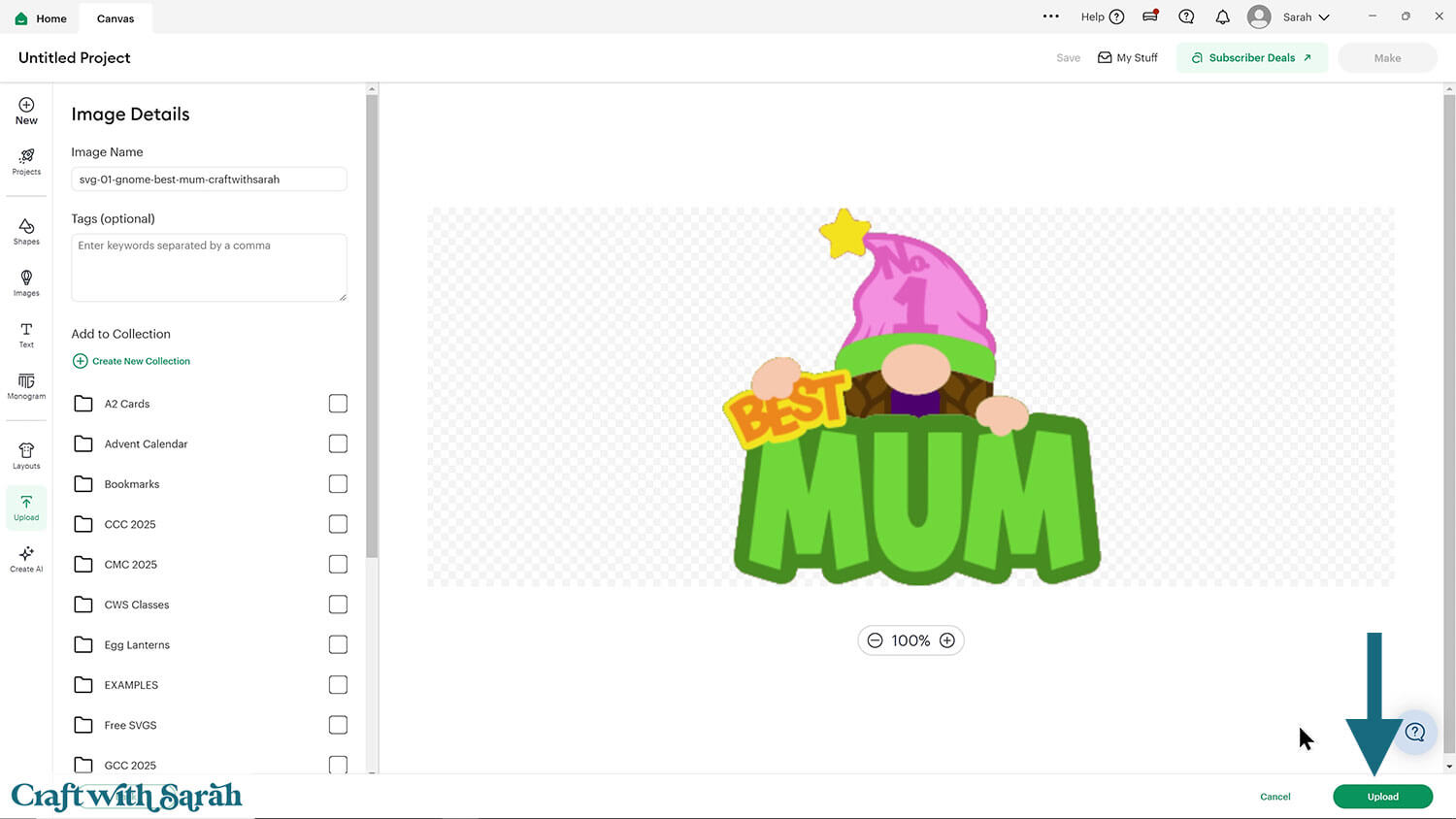Viewport: 1456px width, 819px height.
Task: Open the three-dots more options menu
Action: click(x=1050, y=16)
